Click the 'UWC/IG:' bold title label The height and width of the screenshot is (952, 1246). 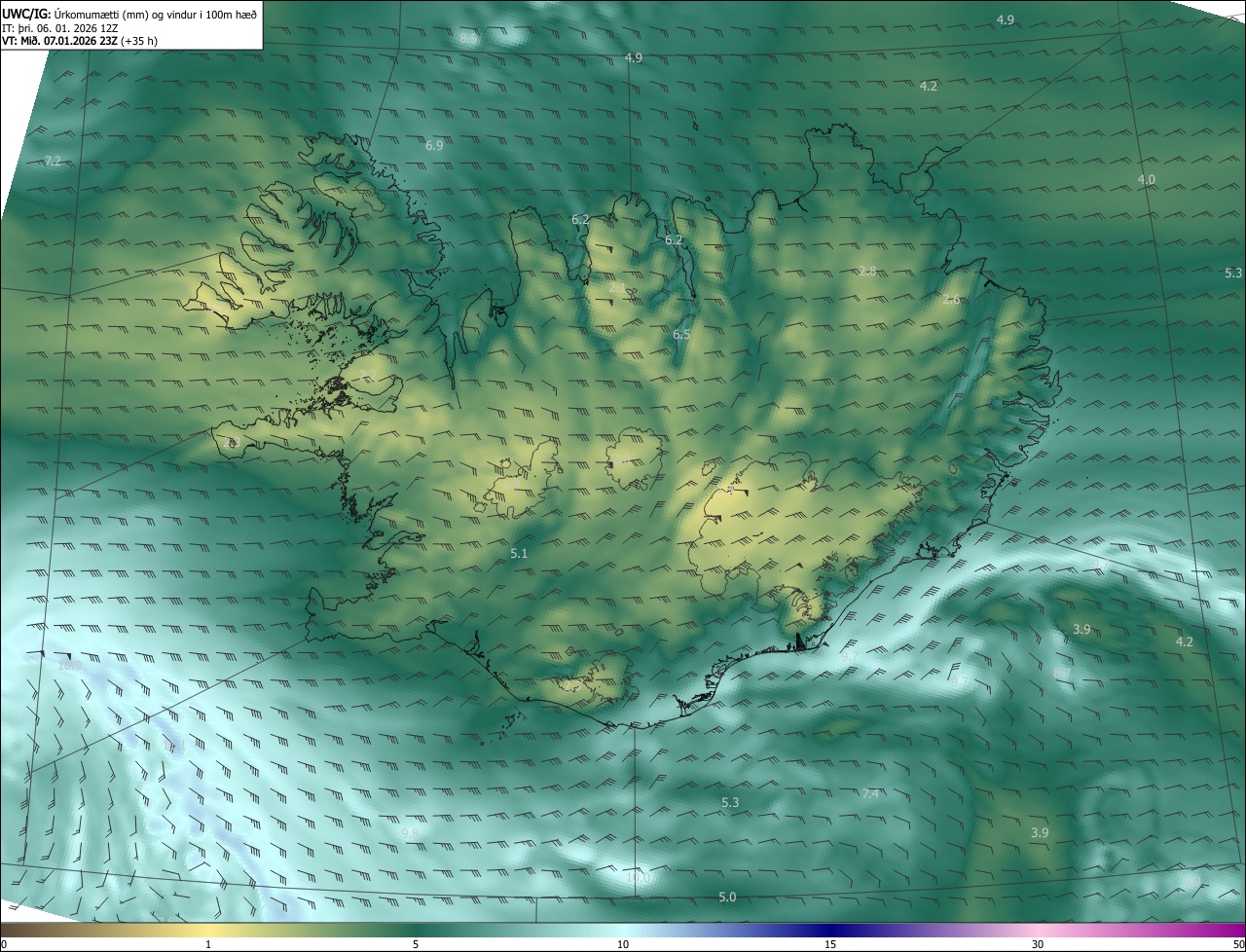pyautogui.click(x=25, y=15)
